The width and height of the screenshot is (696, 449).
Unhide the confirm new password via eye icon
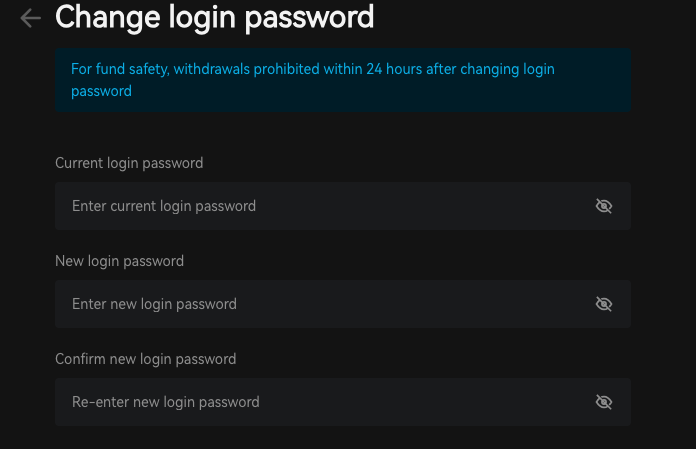click(604, 402)
